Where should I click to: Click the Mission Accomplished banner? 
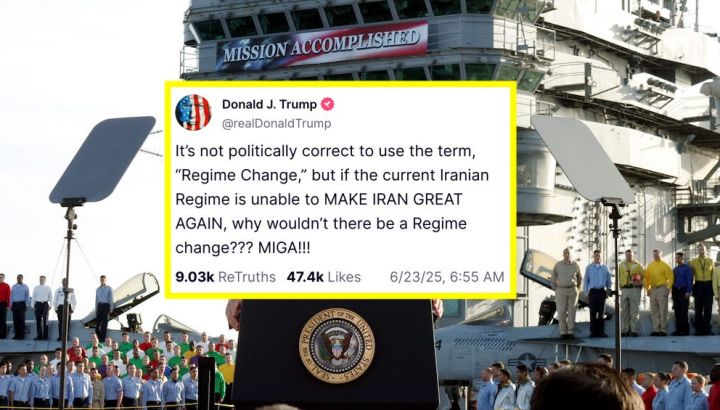321,45
